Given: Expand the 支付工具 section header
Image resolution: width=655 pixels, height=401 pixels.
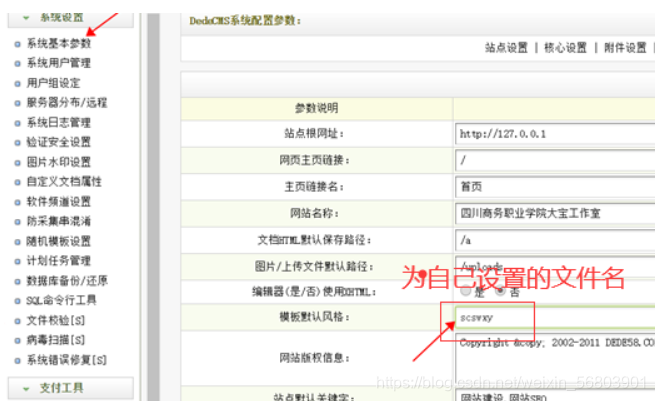Looking at the screenshot, I should pyautogui.click(x=71, y=388).
